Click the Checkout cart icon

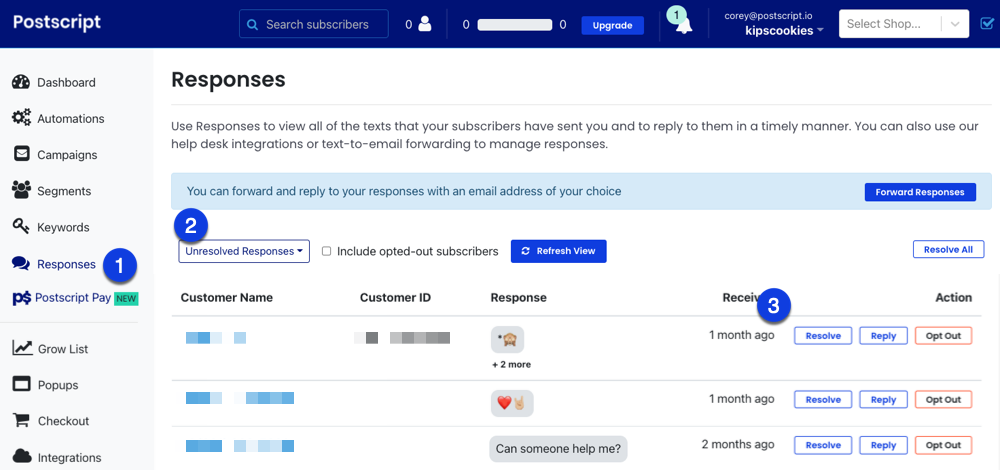22,421
